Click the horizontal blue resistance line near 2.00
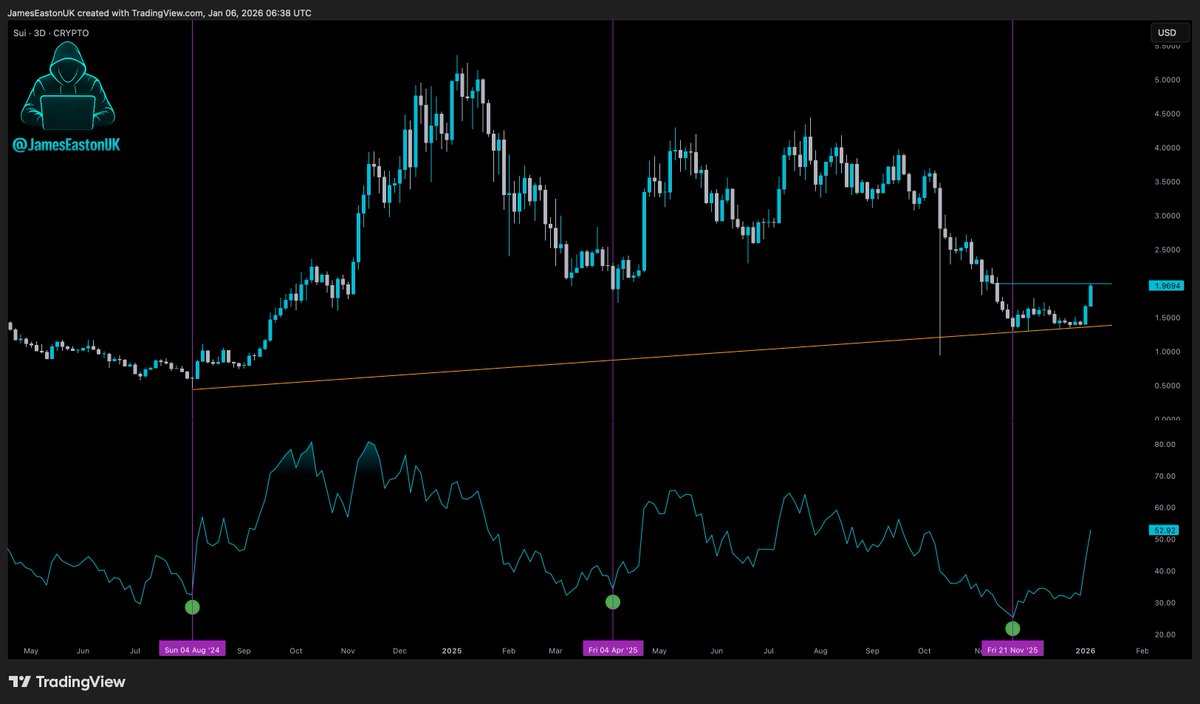 click(x=1060, y=284)
